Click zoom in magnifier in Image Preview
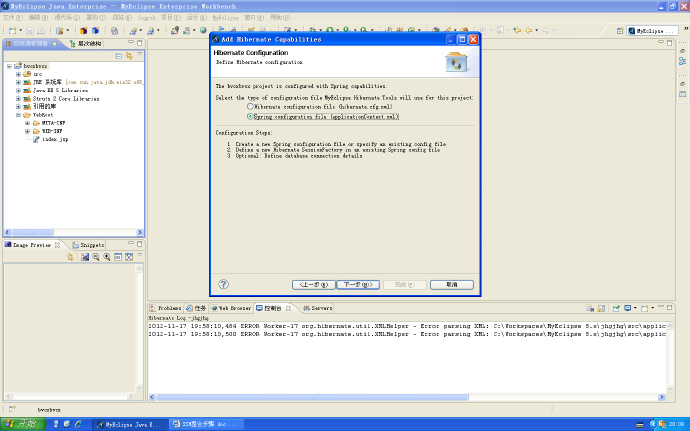The height and width of the screenshot is (431, 690). pyautogui.click(x=107, y=257)
